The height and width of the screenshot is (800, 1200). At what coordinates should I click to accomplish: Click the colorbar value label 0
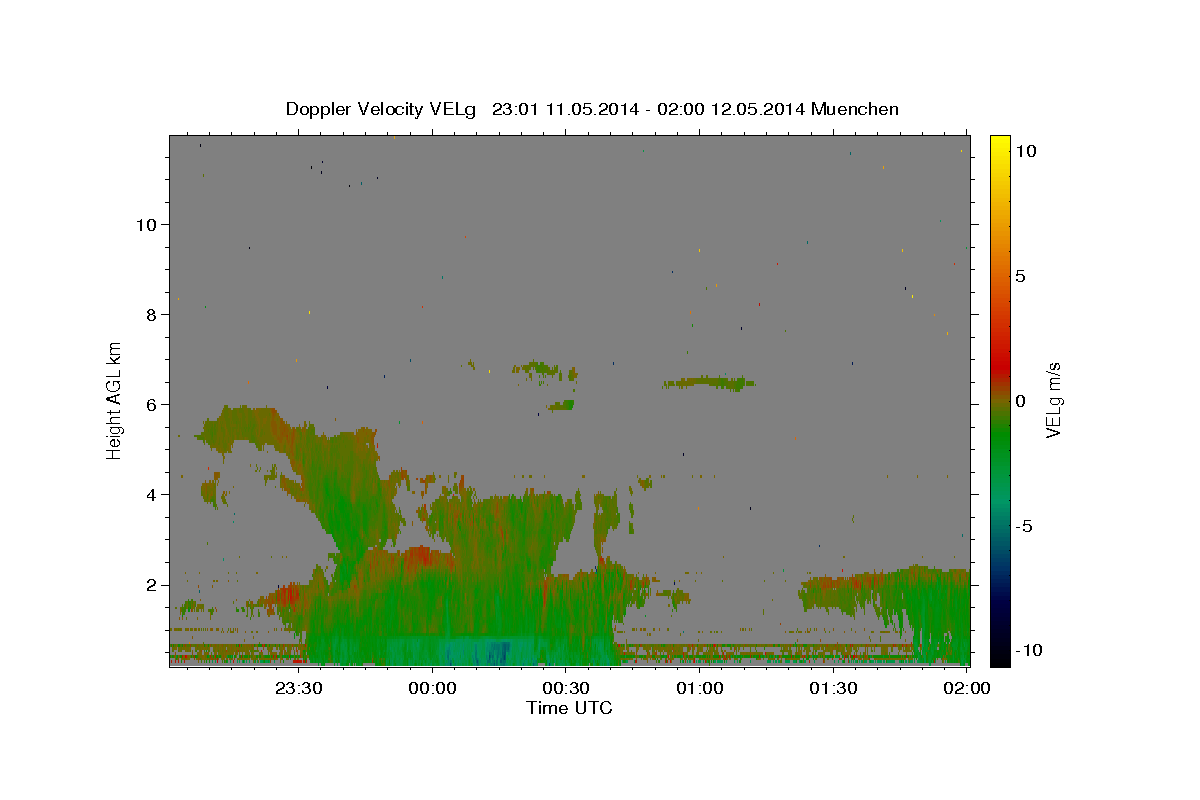(x=1020, y=401)
